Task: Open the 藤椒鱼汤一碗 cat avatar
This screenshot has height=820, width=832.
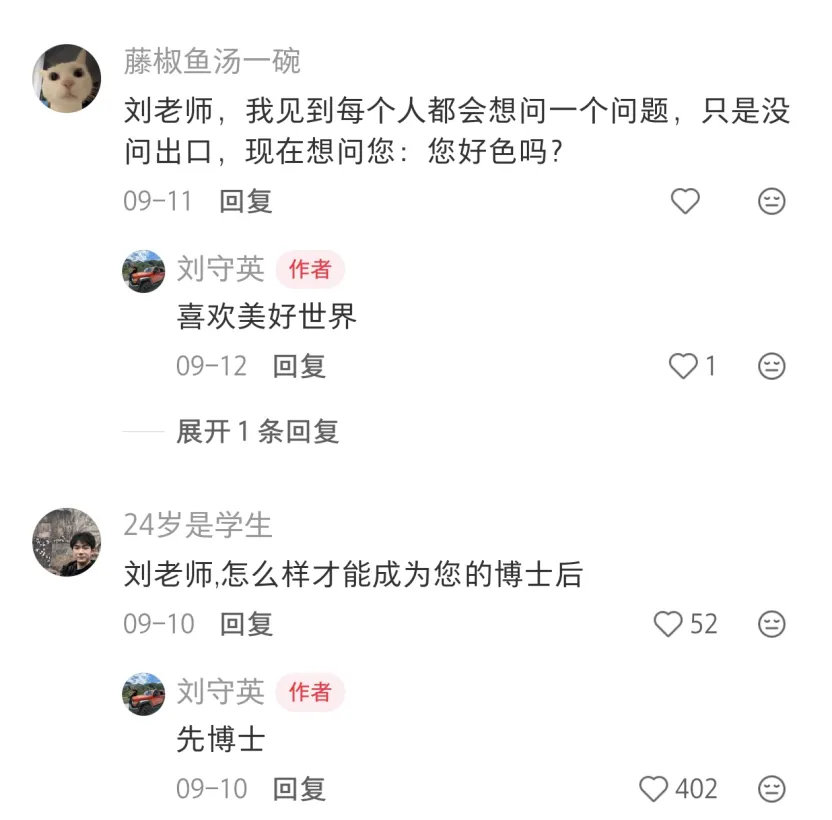Action: (x=67, y=78)
